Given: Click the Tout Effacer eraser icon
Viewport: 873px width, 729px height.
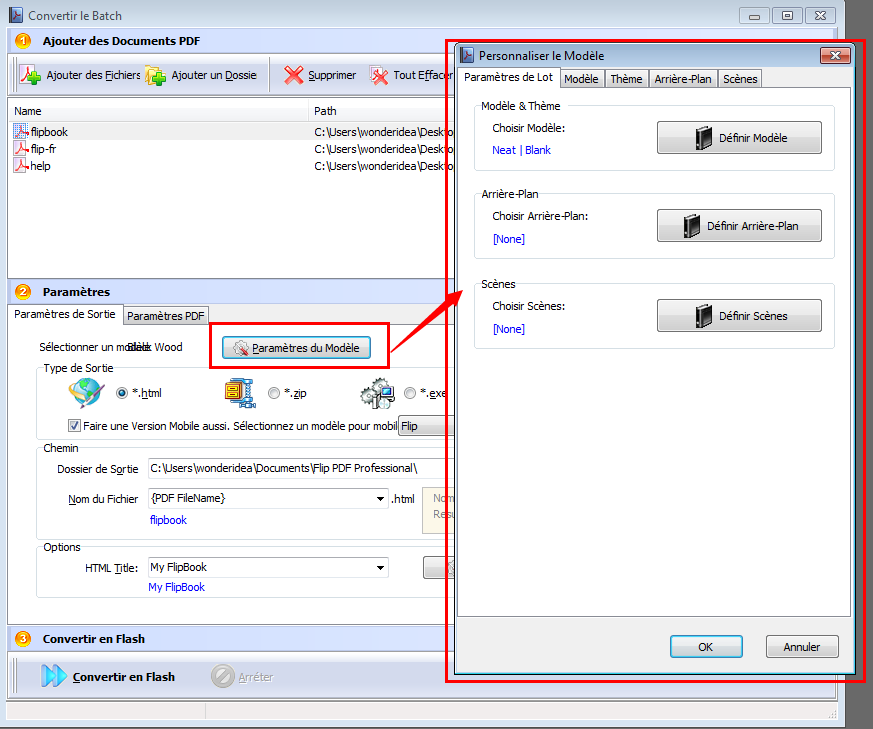Looking at the screenshot, I should (379, 75).
